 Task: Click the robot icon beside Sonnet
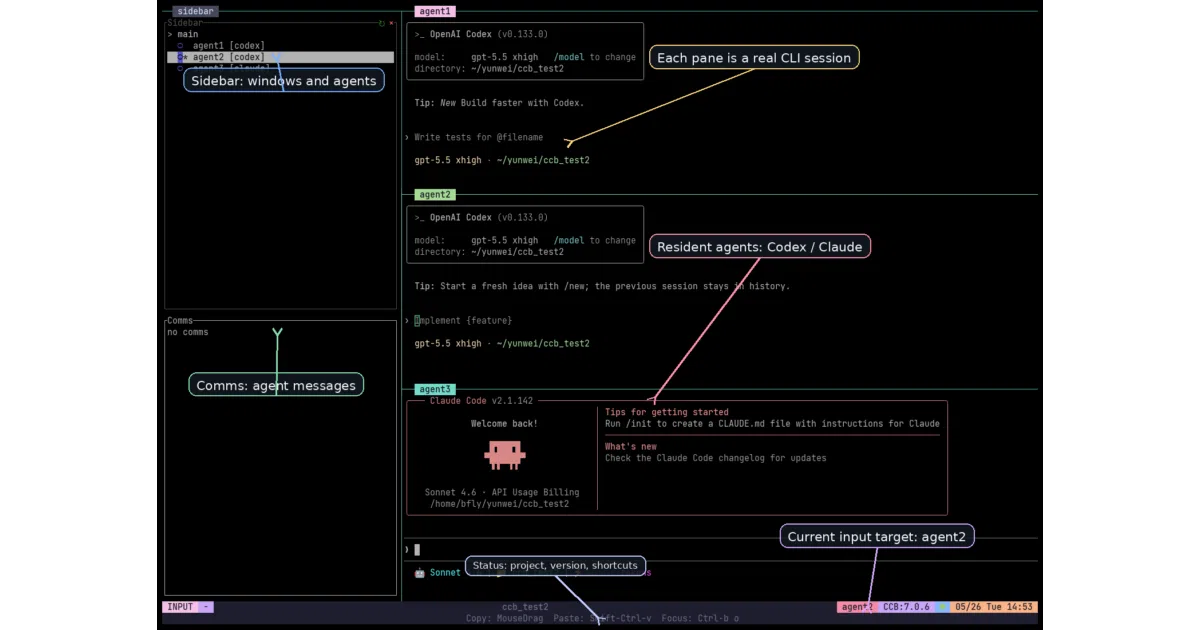(x=419, y=573)
